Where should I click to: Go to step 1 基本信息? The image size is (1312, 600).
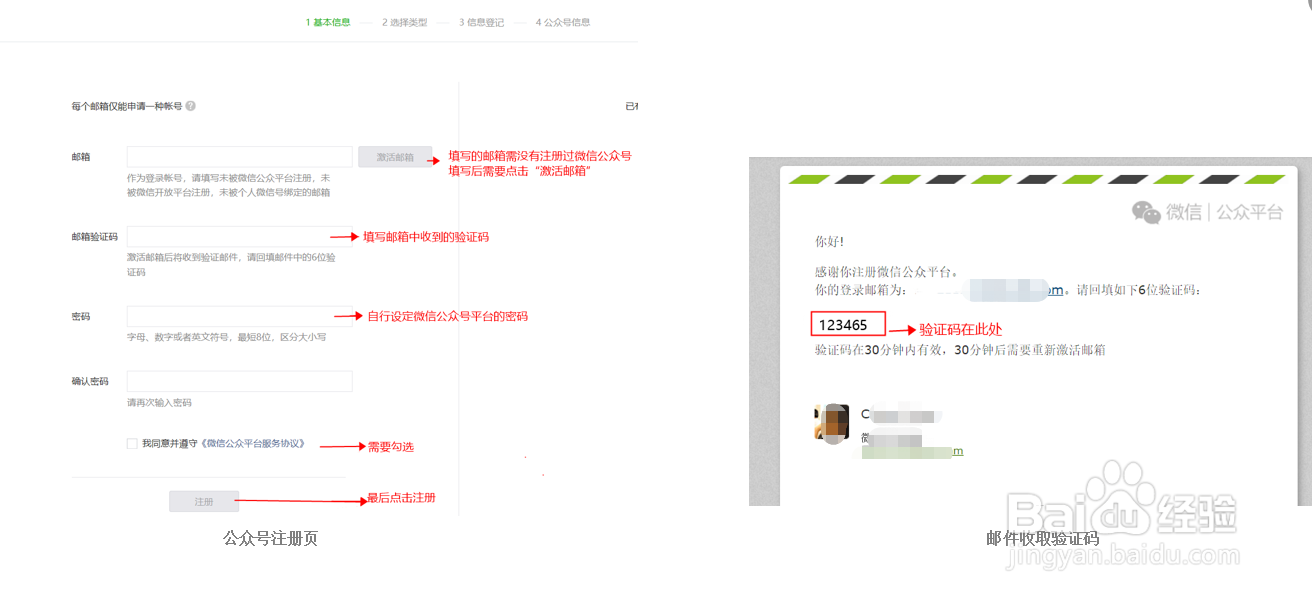[x=328, y=22]
